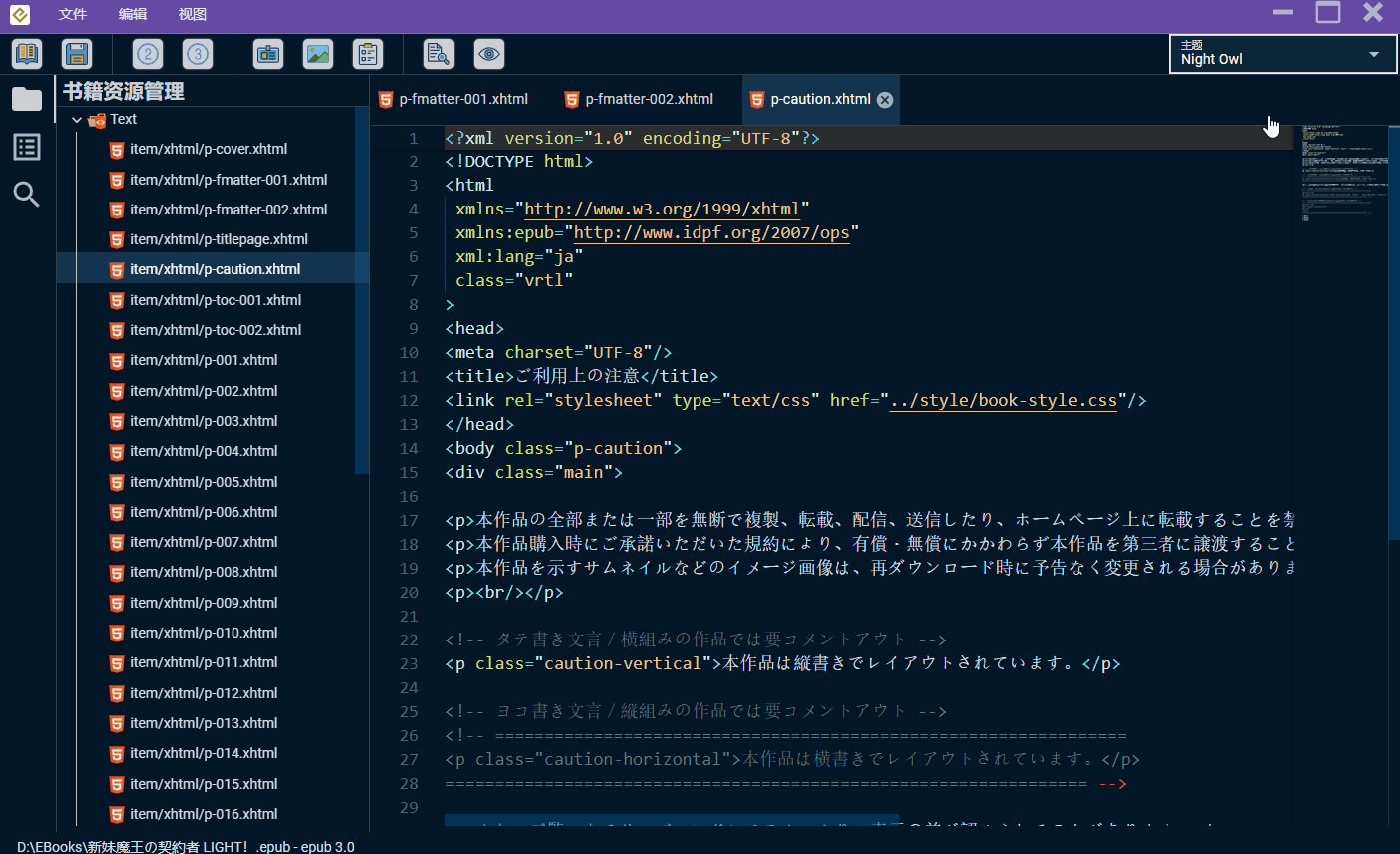Open item/xhtml/p-011.xhtml in tree
Screen dimensions: 1400x854
(204, 662)
